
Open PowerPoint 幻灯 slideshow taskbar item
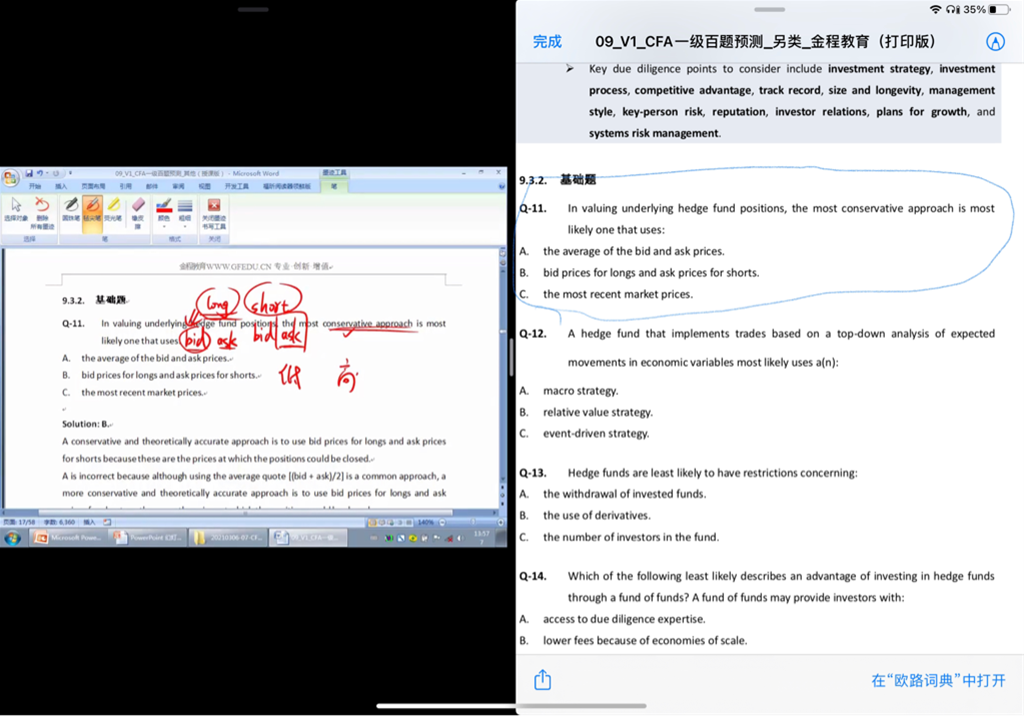(147, 538)
